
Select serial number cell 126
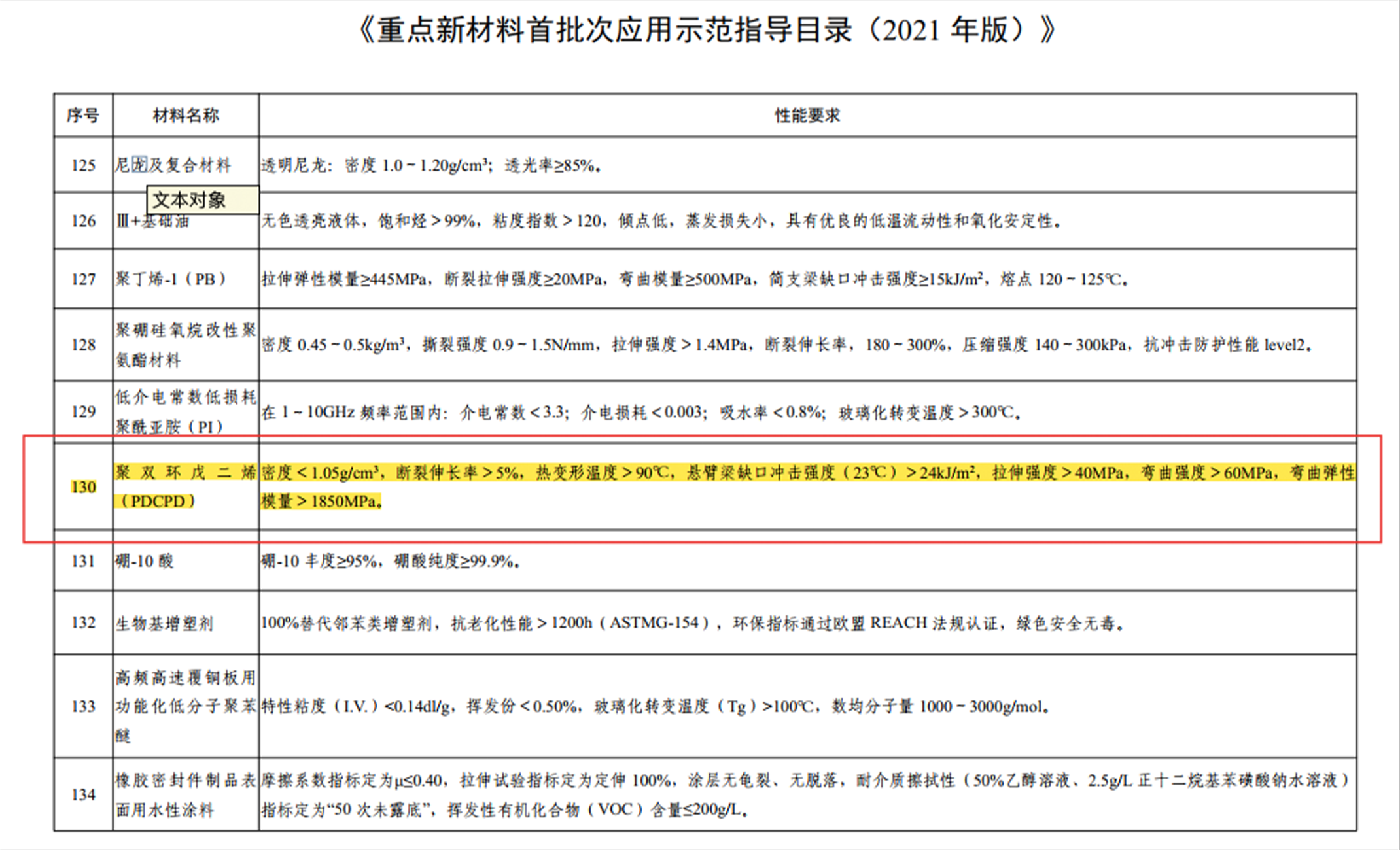click(x=83, y=221)
